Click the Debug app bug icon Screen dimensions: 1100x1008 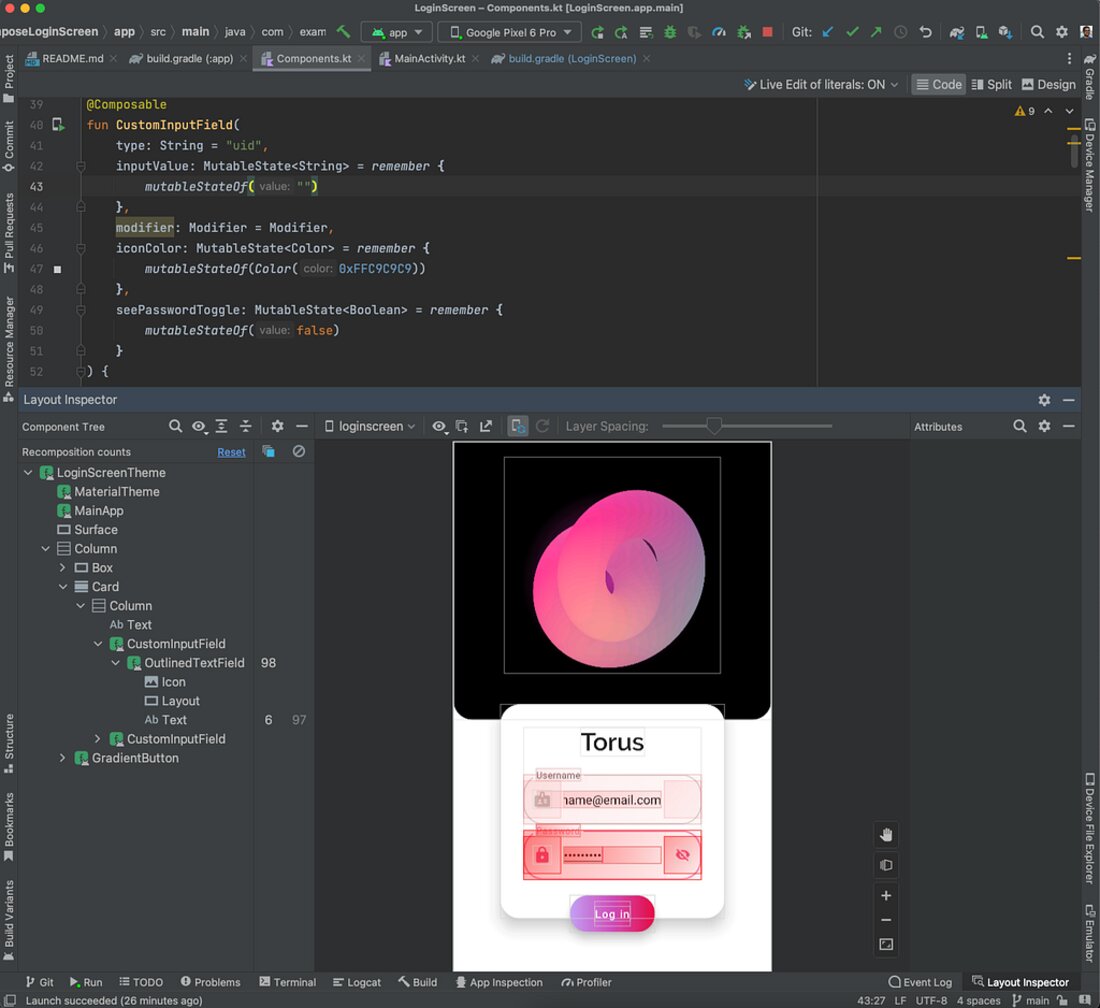670,32
